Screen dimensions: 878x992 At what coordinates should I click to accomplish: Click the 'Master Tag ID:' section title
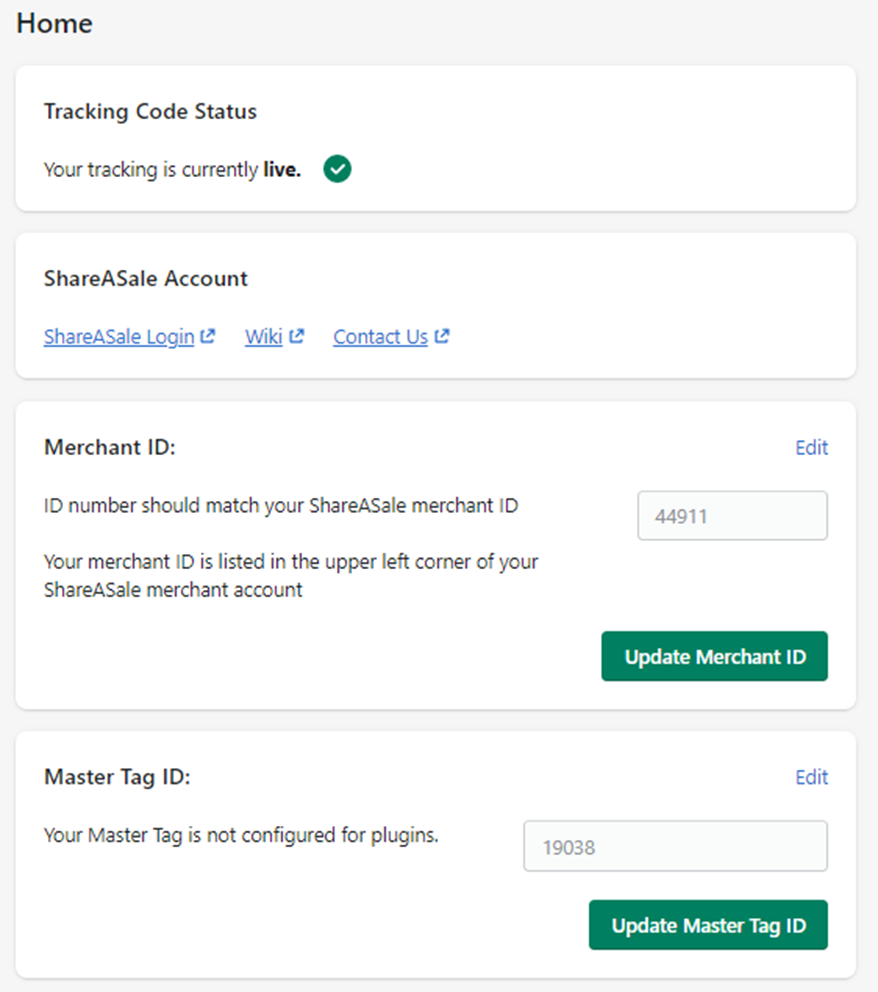coord(118,777)
